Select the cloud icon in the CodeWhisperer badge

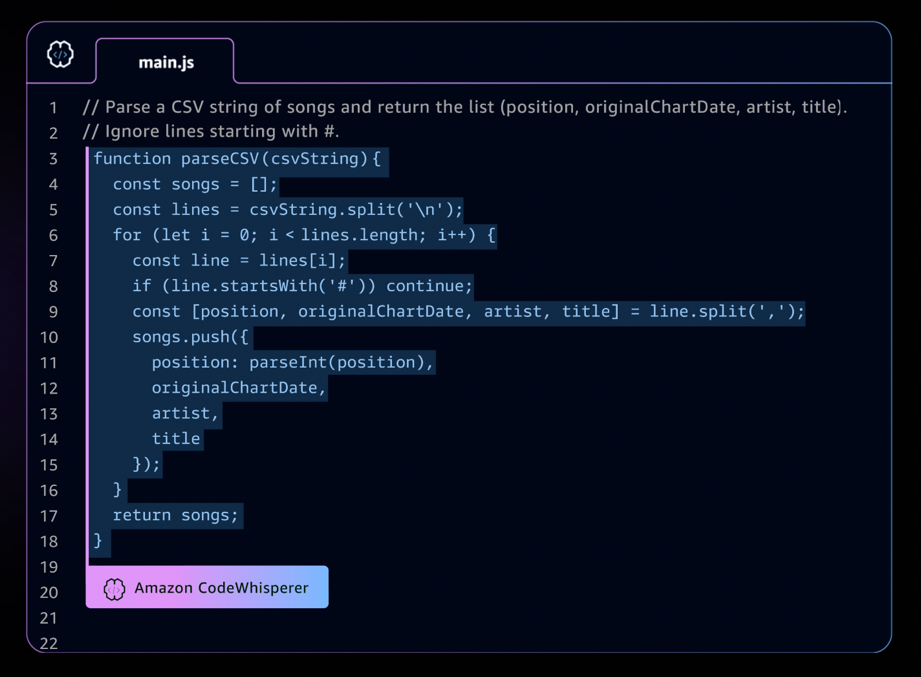(x=114, y=587)
